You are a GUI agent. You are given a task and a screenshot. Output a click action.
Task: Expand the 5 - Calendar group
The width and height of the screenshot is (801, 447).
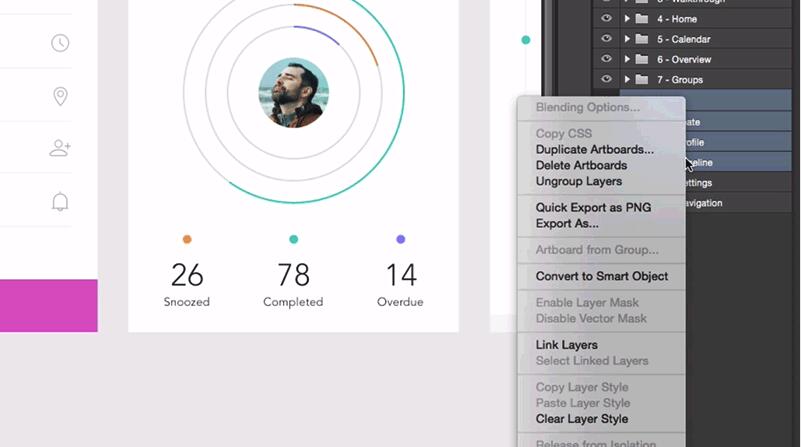click(x=627, y=39)
